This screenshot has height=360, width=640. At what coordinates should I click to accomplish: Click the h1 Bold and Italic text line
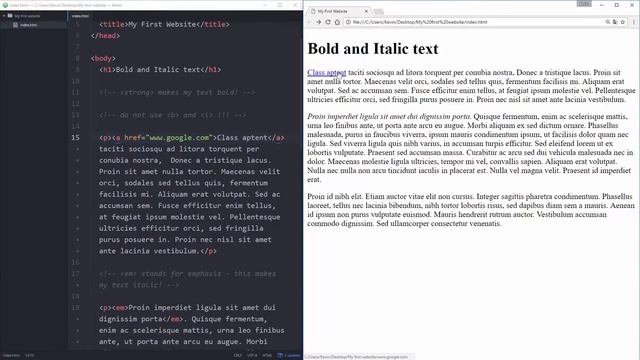(160, 70)
